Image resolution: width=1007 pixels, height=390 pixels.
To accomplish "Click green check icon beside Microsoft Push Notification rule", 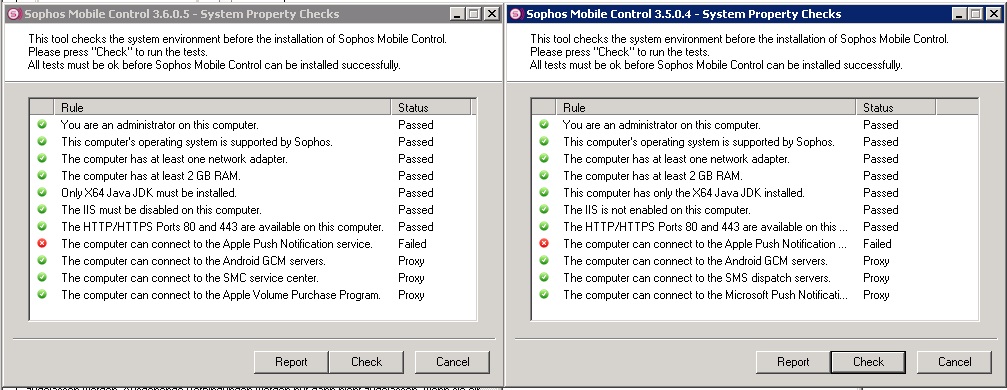I will (x=544, y=294).
